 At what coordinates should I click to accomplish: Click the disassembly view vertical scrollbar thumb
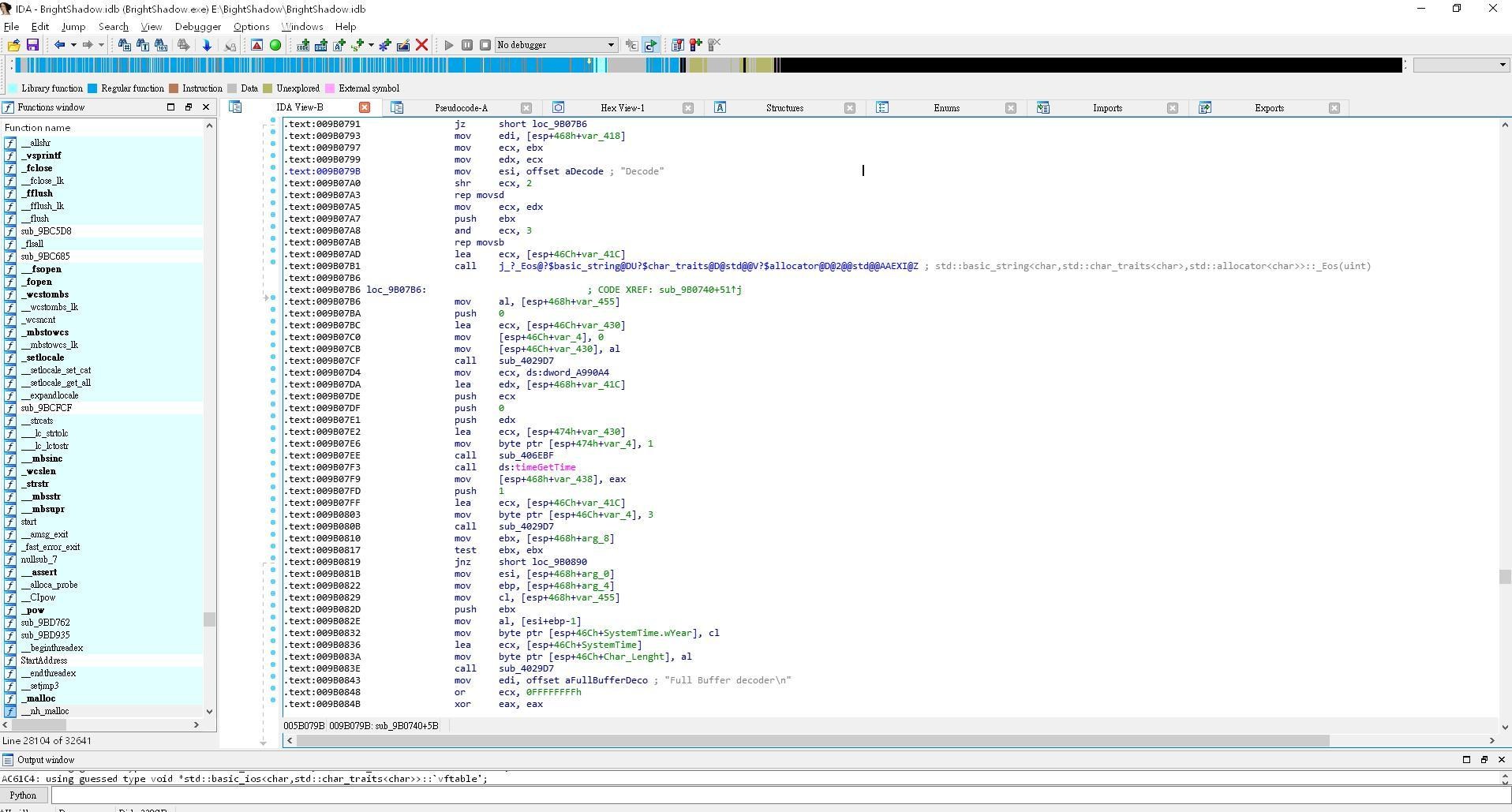point(1504,577)
